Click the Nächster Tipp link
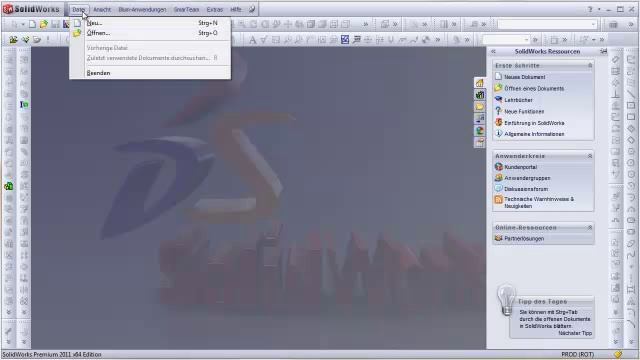This screenshot has height=360, width=640. tap(575, 333)
